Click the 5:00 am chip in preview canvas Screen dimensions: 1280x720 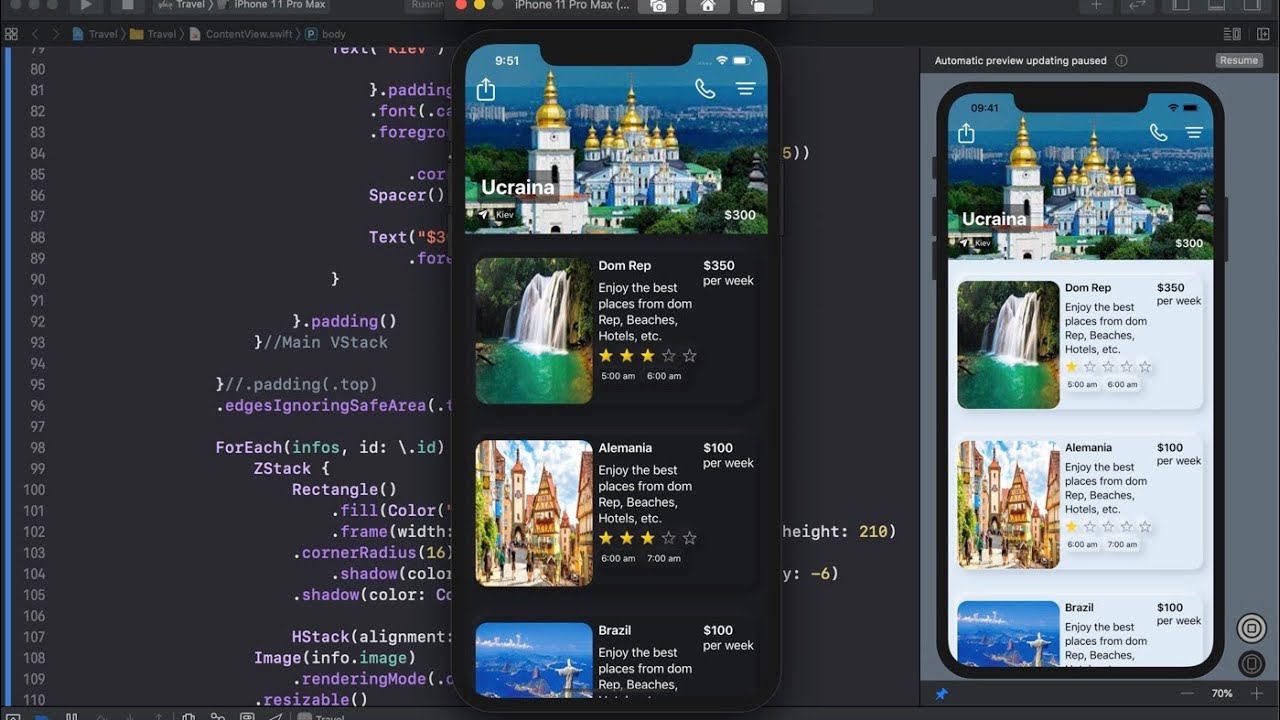coord(1082,385)
